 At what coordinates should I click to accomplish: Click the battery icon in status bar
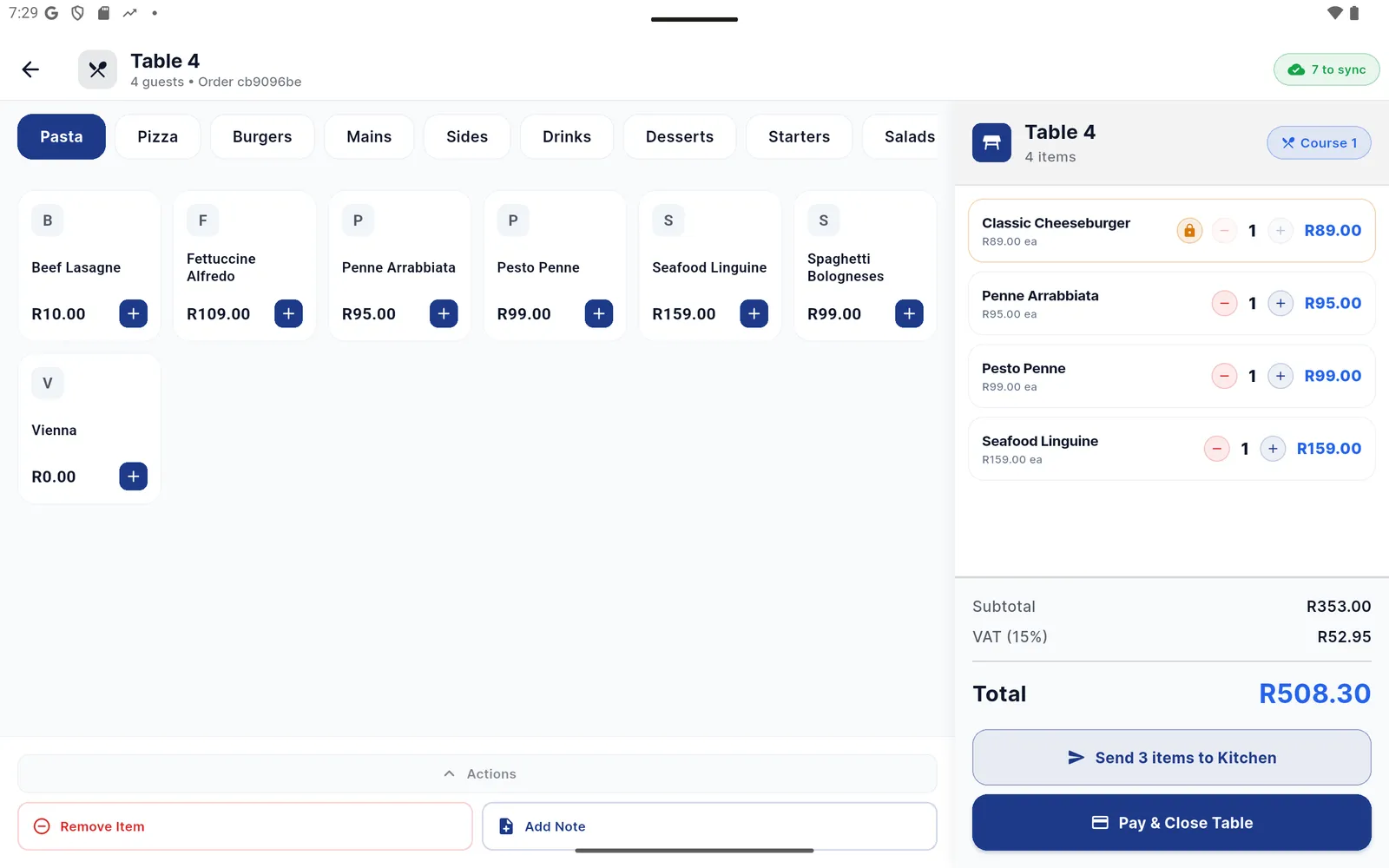[1354, 13]
